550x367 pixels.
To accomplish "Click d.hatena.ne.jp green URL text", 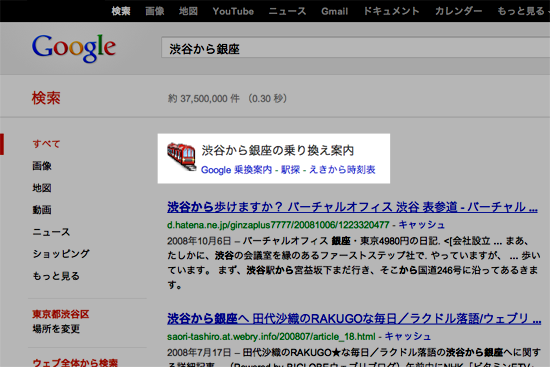I will 278,225.
